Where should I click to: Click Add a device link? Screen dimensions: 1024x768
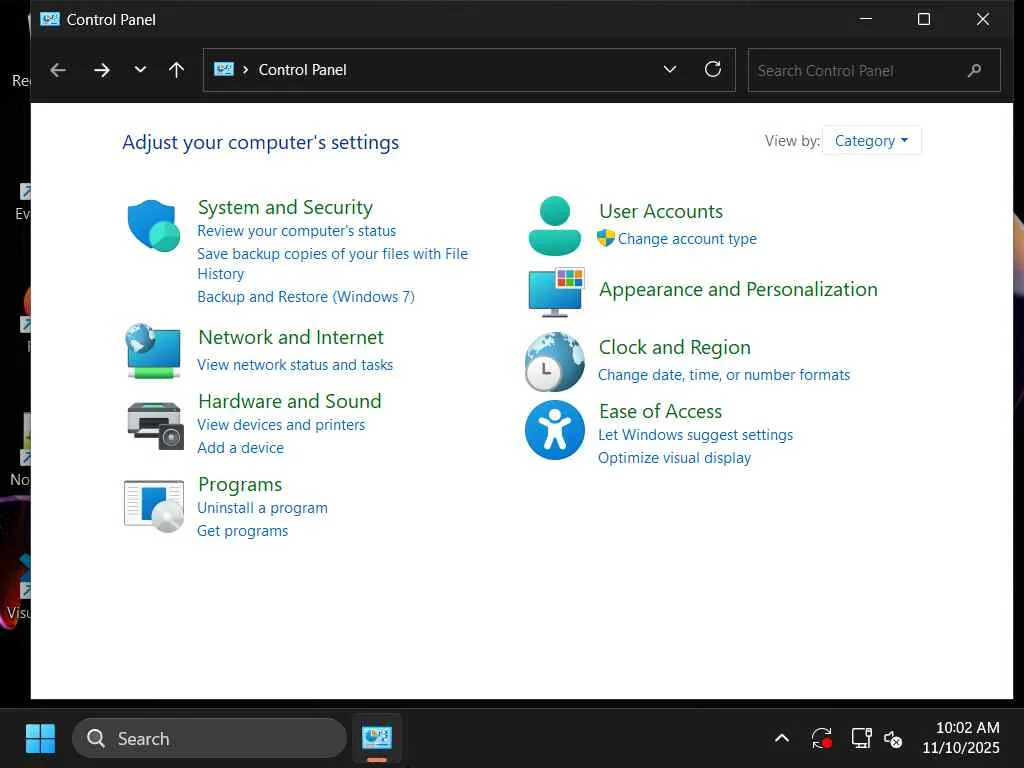point(240,447)
